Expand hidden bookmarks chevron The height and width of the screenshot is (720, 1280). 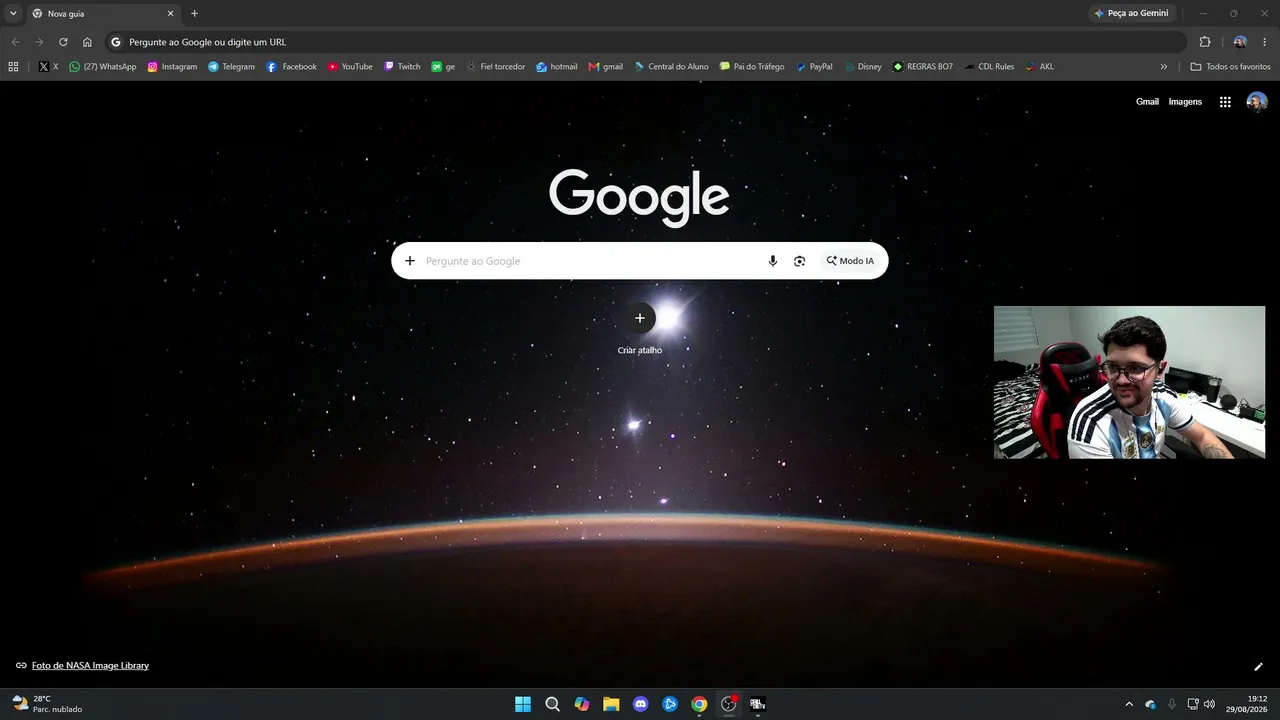1163,67
